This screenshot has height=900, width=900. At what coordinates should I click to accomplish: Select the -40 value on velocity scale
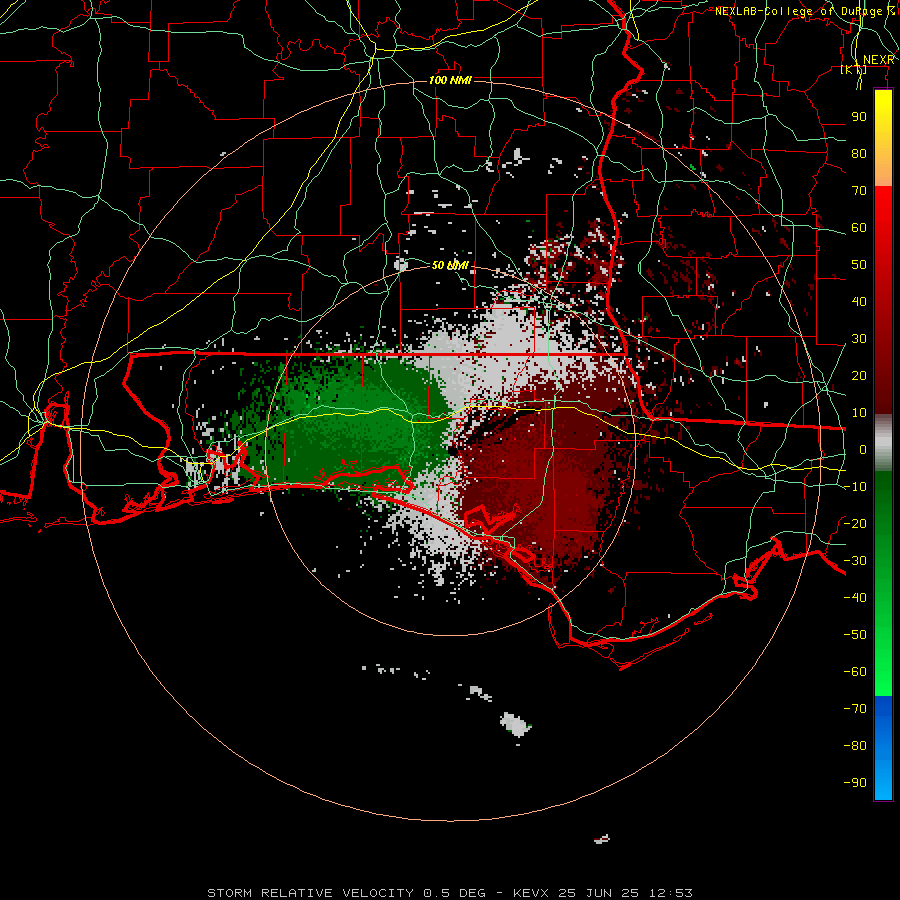pos(855,598)
